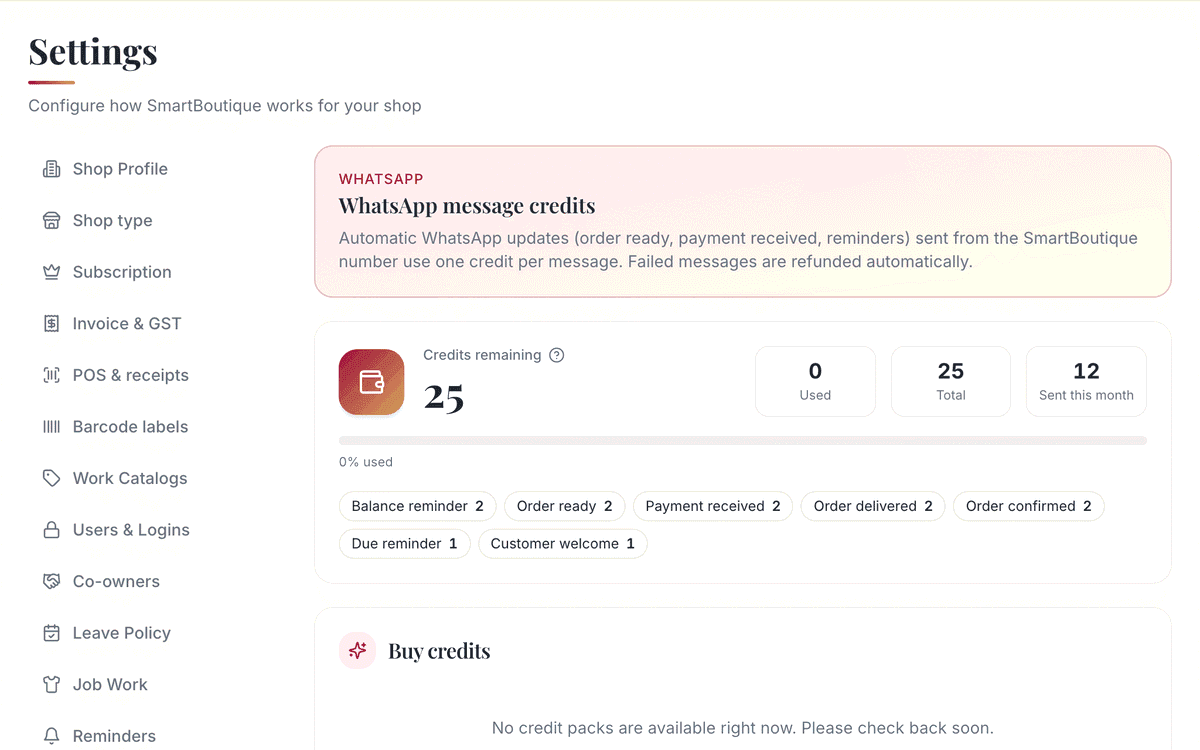Click the POS & receipts scanner icon

51,375
